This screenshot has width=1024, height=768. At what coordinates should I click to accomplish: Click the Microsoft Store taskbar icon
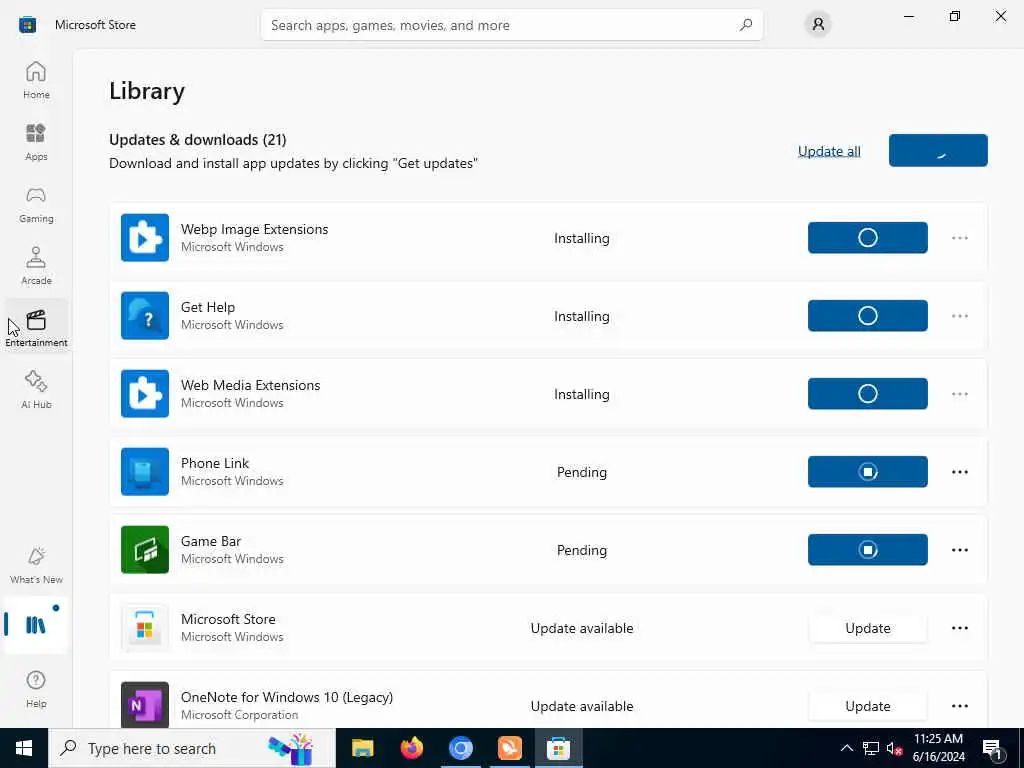click(558, 748)
